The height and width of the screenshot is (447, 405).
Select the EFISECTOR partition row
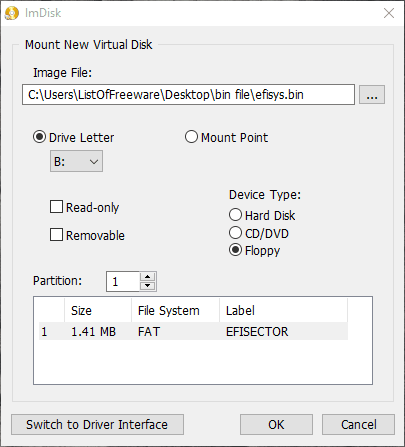(193, 332)
